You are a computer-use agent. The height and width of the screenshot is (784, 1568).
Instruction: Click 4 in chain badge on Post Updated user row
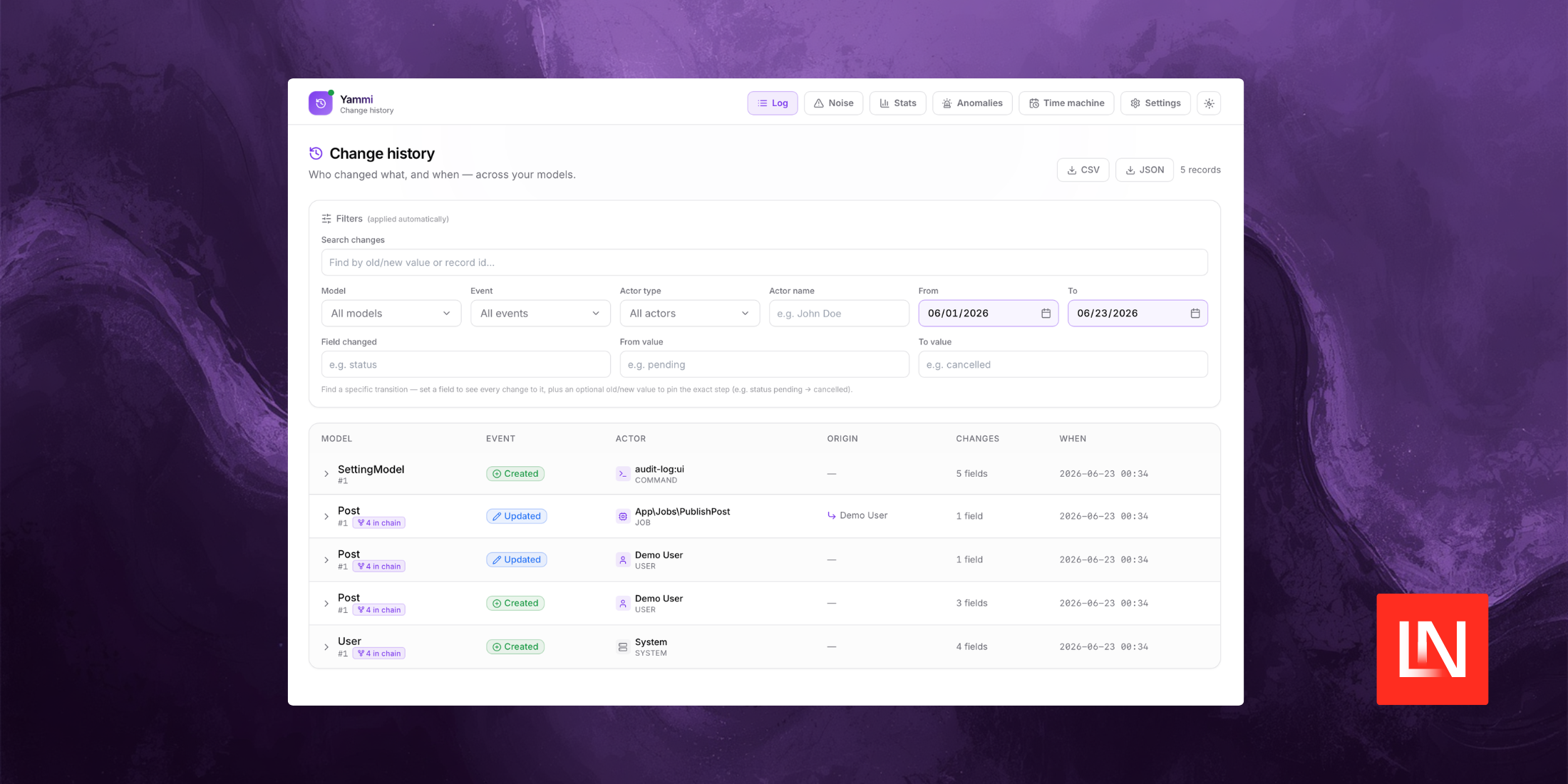(x=378, y=566)
